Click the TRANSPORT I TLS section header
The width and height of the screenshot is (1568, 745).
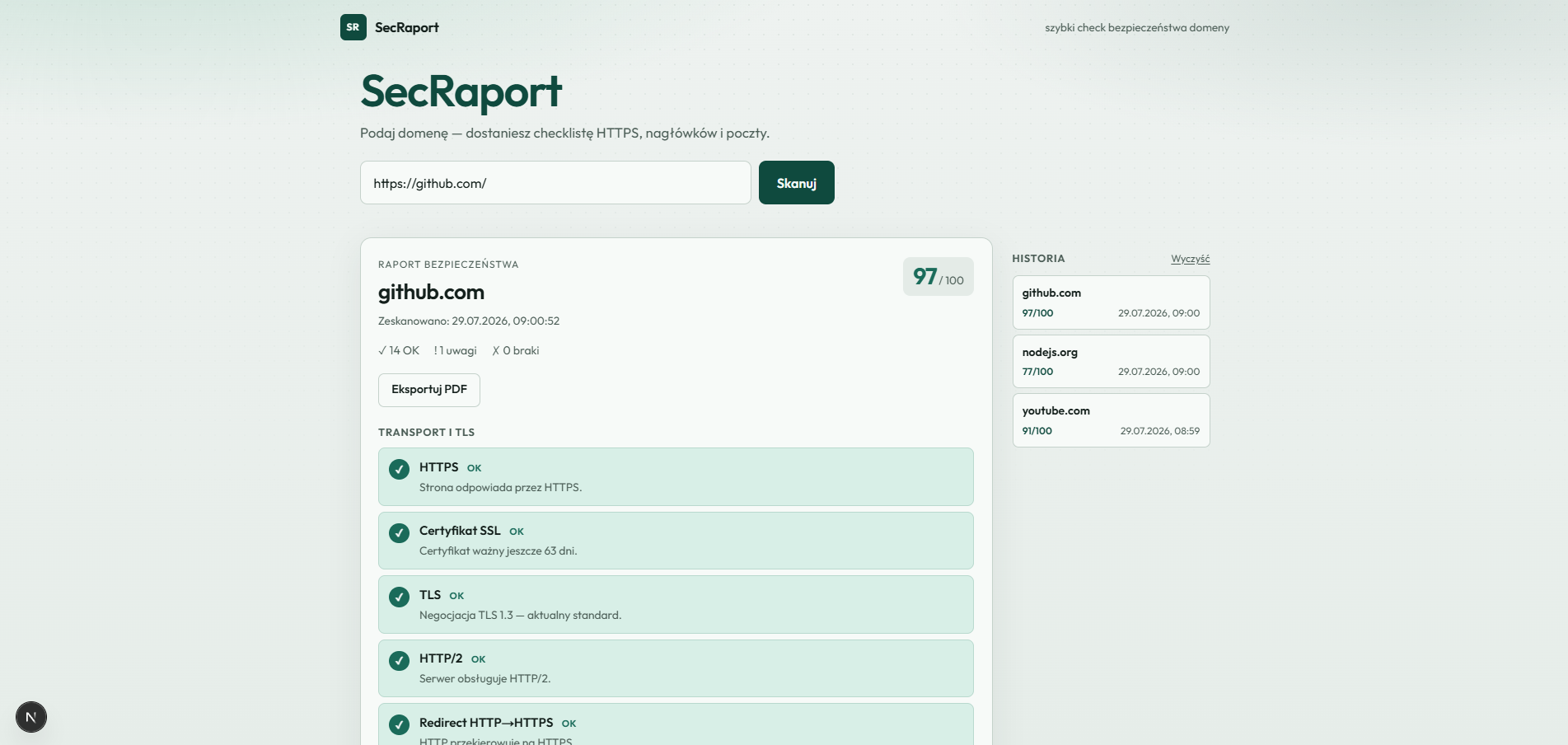pyautogui.click(x=426, y=433)
